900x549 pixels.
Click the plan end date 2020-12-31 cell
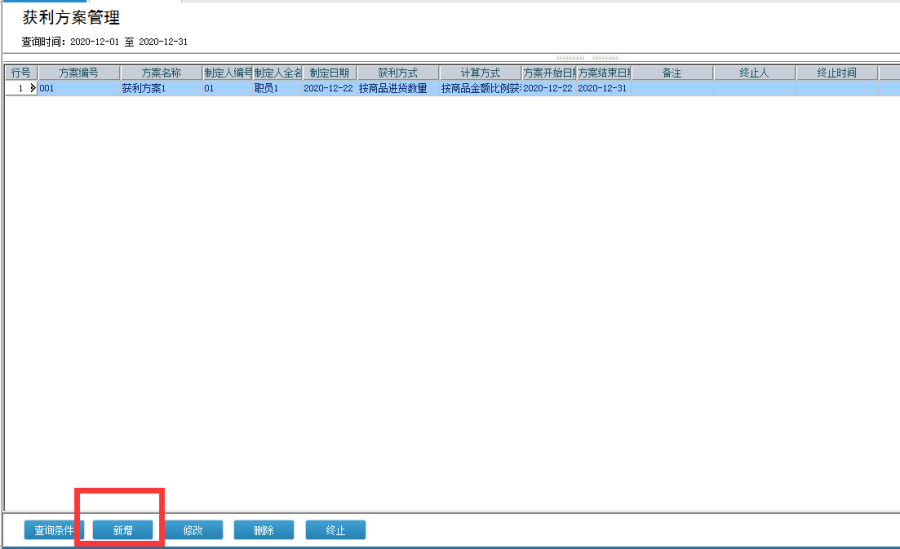click(603, 88)
